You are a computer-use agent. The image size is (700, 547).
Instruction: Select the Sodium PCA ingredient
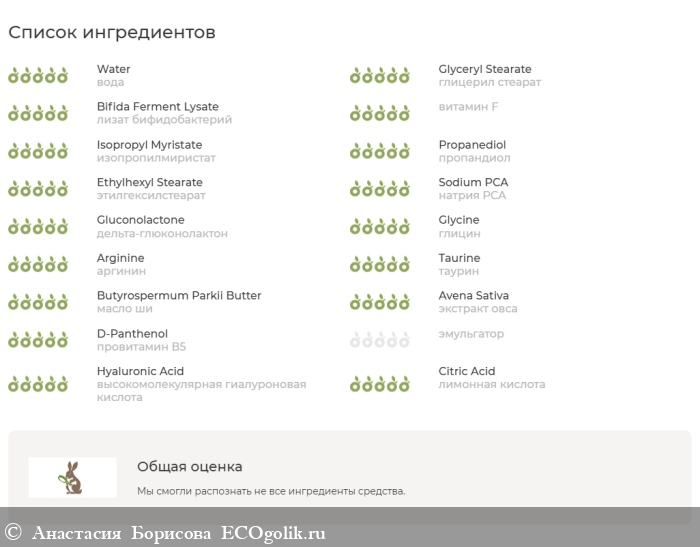[x=473, y=183]
